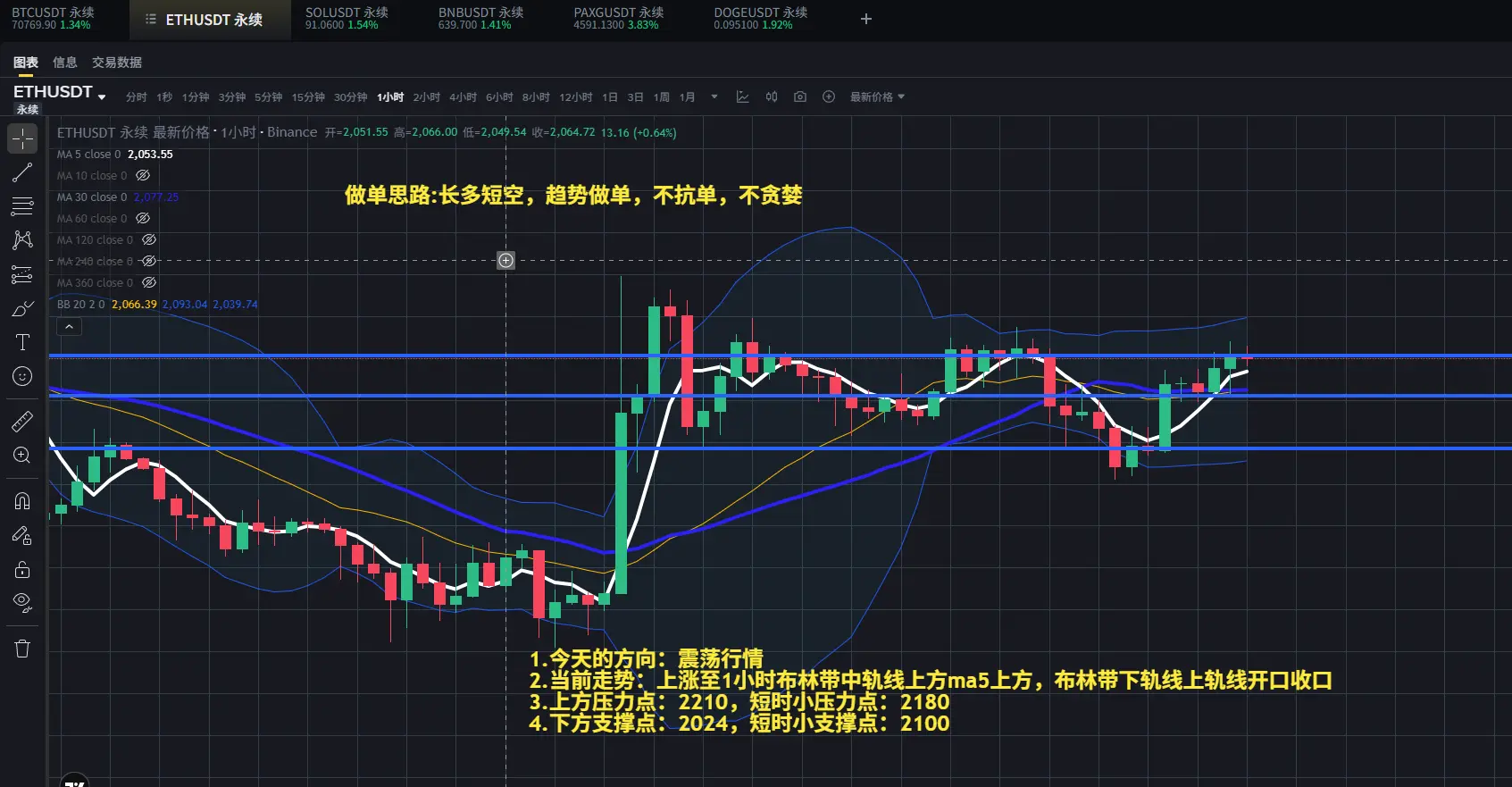Open the 交易数据 trading data tab

click(117, 63)
